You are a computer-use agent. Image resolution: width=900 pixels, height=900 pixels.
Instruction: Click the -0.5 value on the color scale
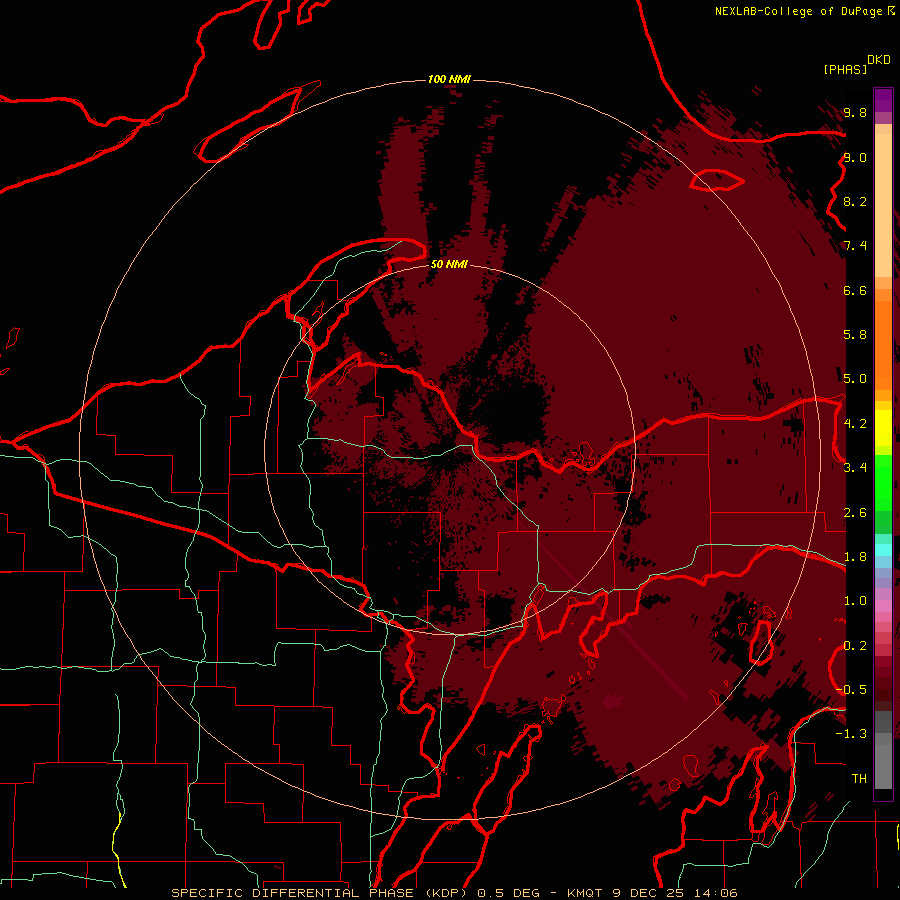click(x=851, y=690)
